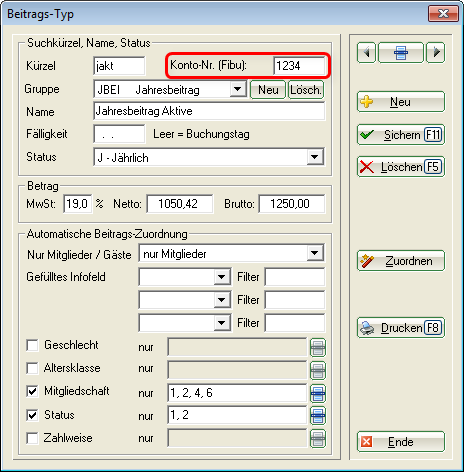Go to next record arrow
This screenshot has width=464, height=472.
click(436, 52)
